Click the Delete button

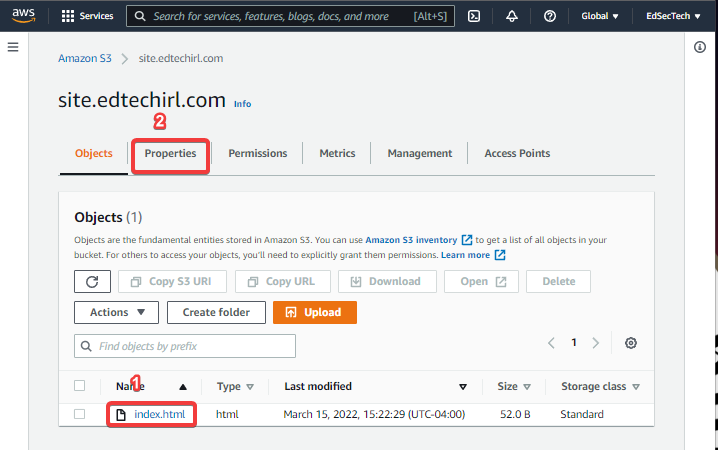pyautogui.click(x=559, y=281)
